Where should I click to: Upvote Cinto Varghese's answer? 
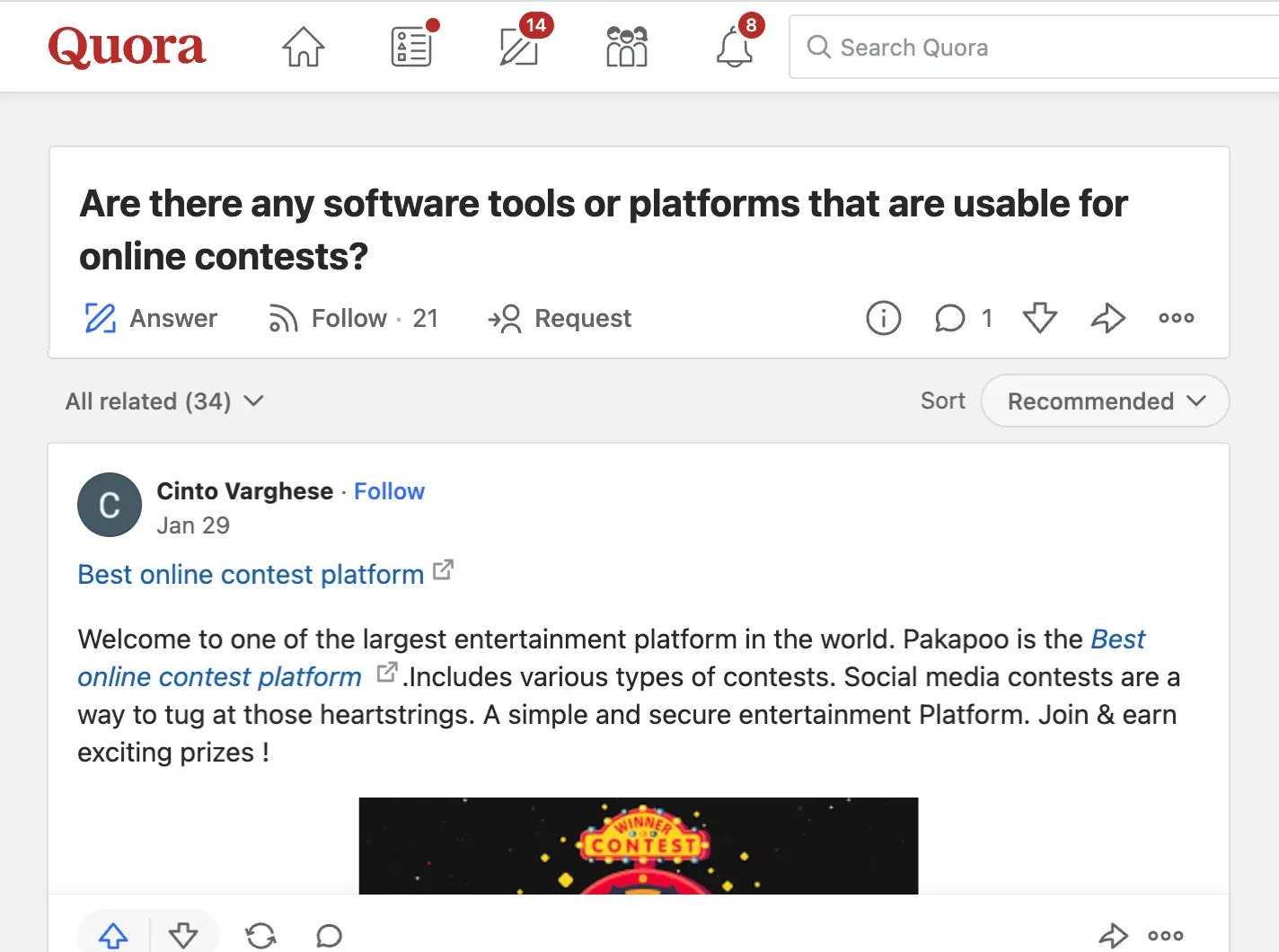click(114, 935)
